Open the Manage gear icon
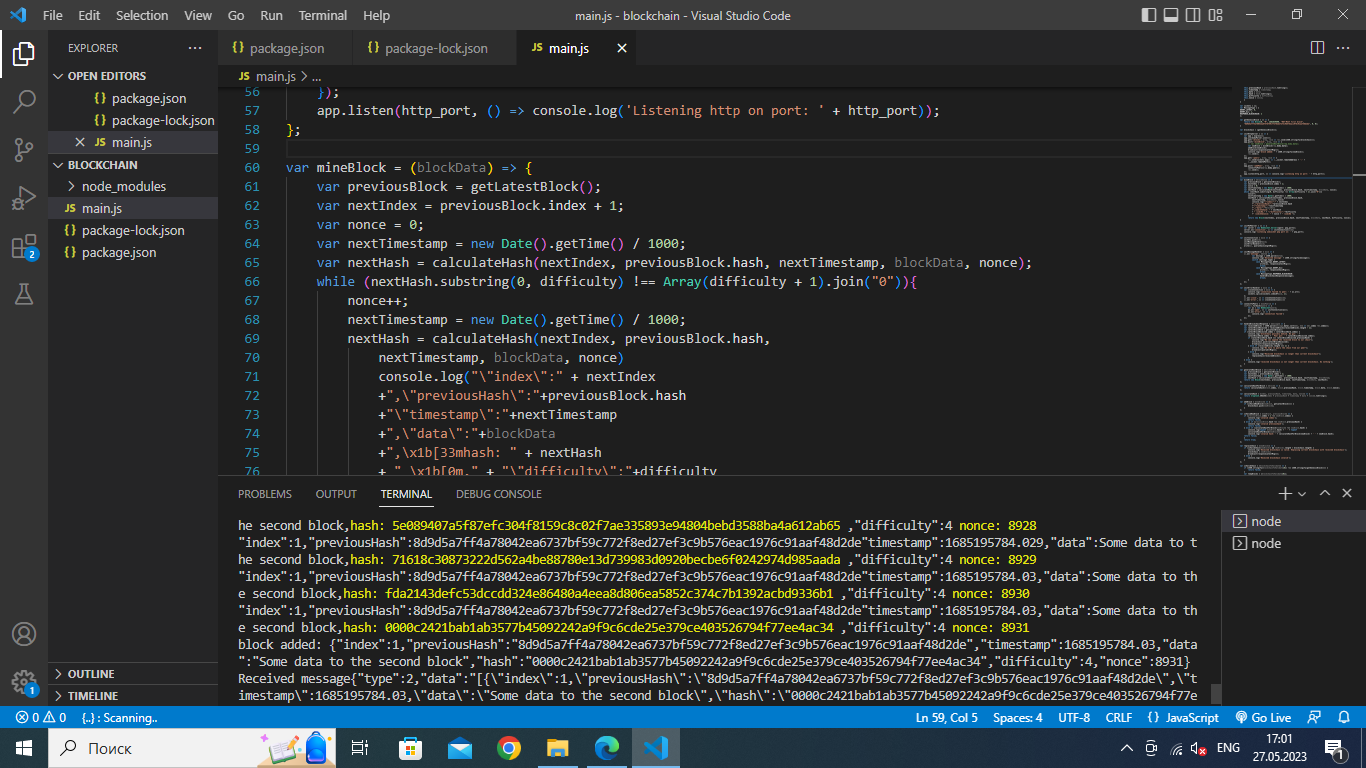 click(24, 682)
